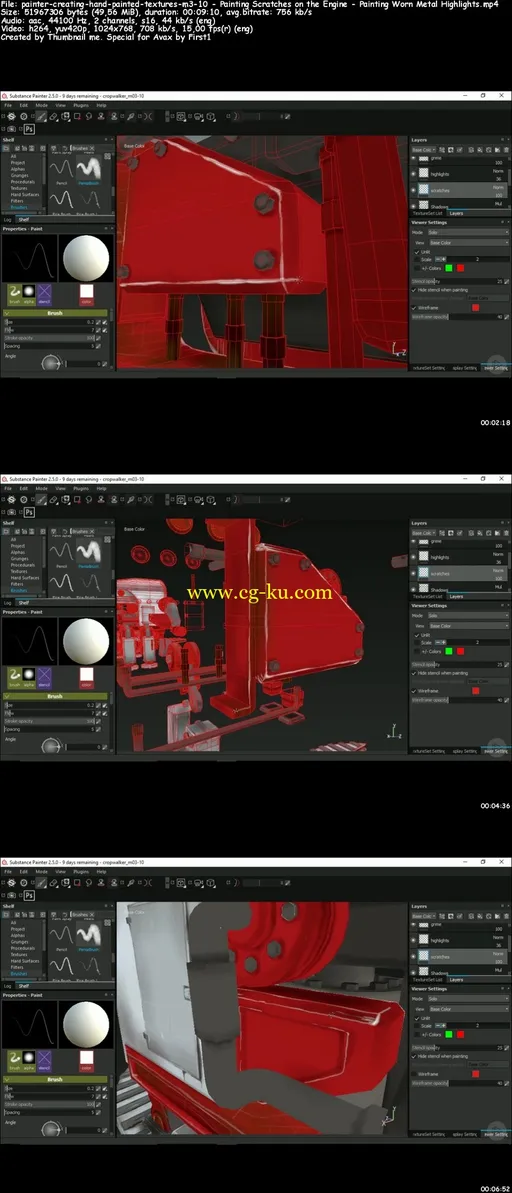This screenshot has height=1193, width=512.
Task: Click the Wireframe red swatch in 00:04:36 frame
Action: [x=475, y=692]
